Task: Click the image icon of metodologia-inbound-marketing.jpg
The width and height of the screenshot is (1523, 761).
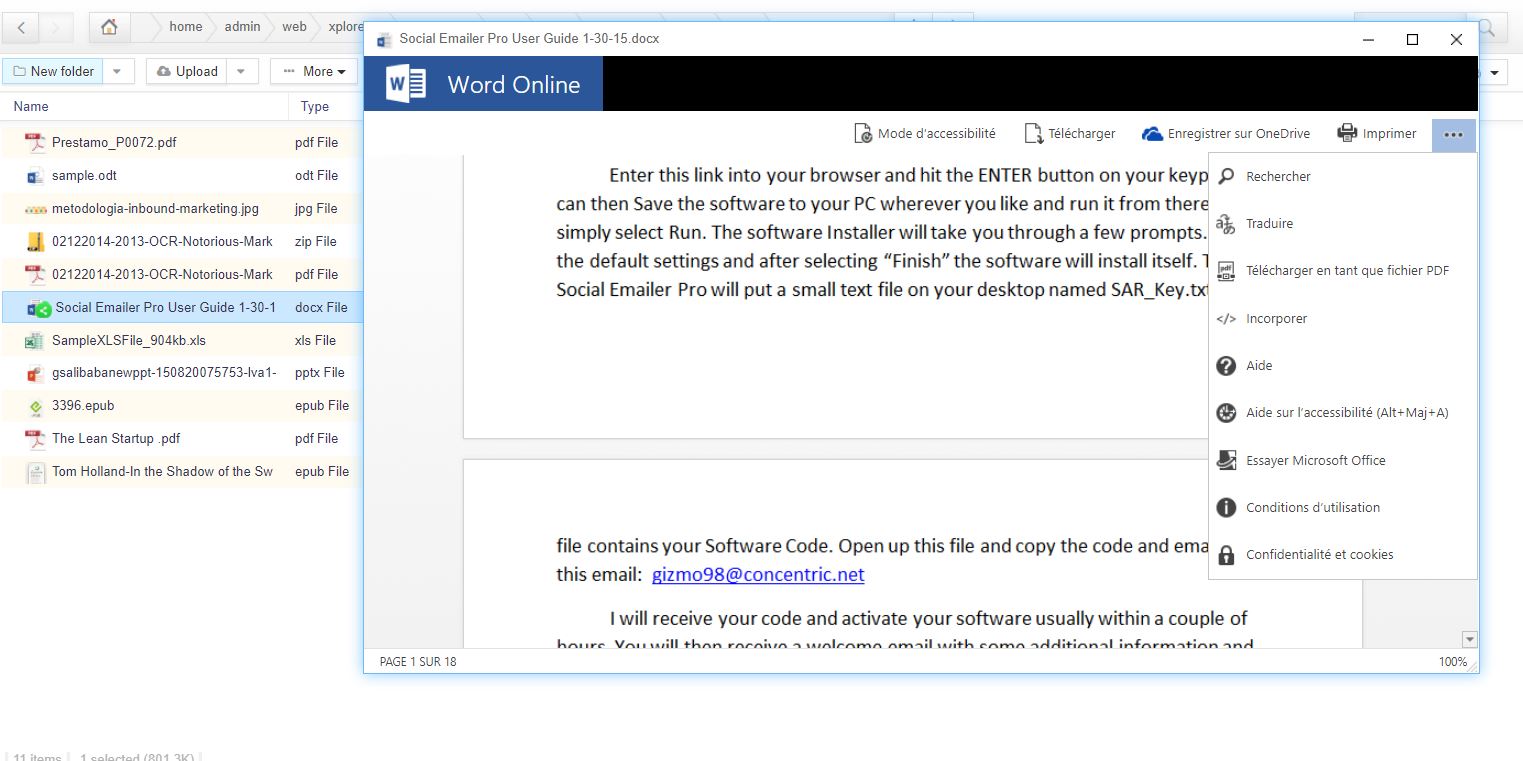Action: point(35,209)
